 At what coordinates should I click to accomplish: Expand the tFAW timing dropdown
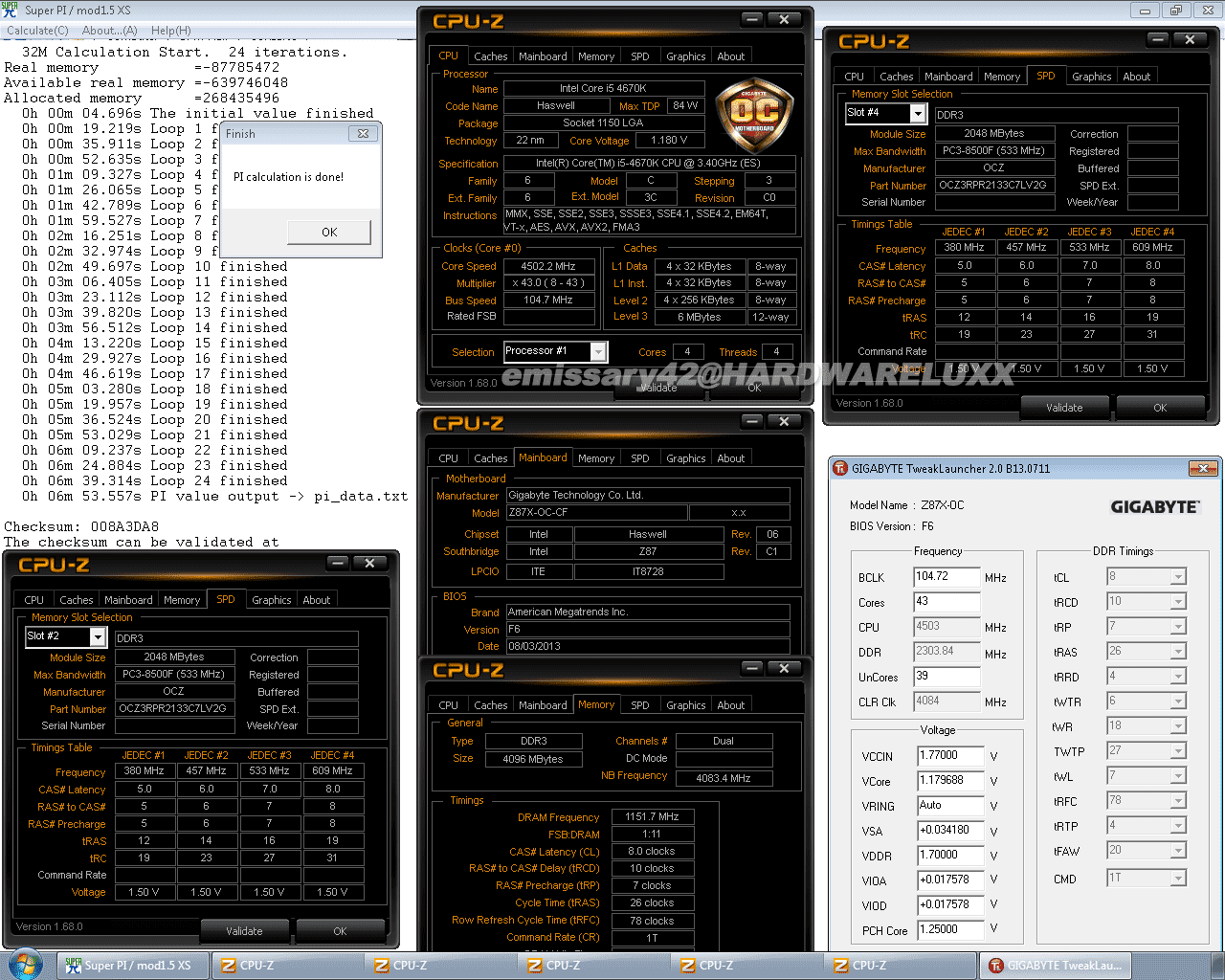[x=1178, y=851]
